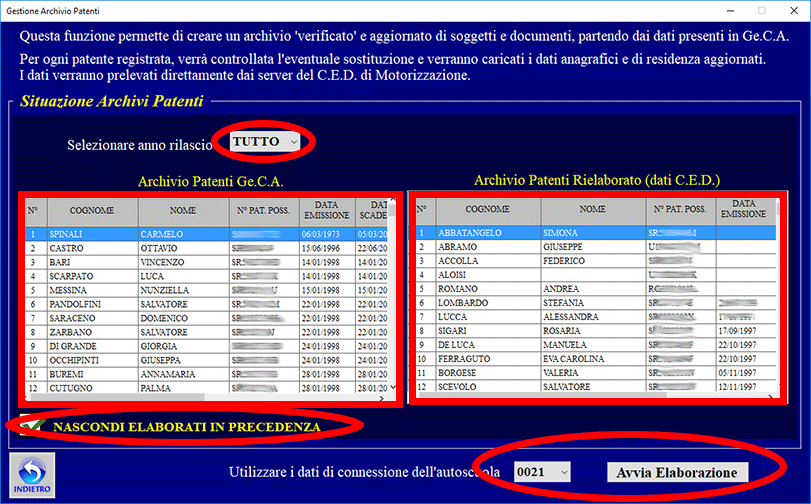Click GIORGIA name cell
The height and width of the screenshot is (504, 811).
184,346
